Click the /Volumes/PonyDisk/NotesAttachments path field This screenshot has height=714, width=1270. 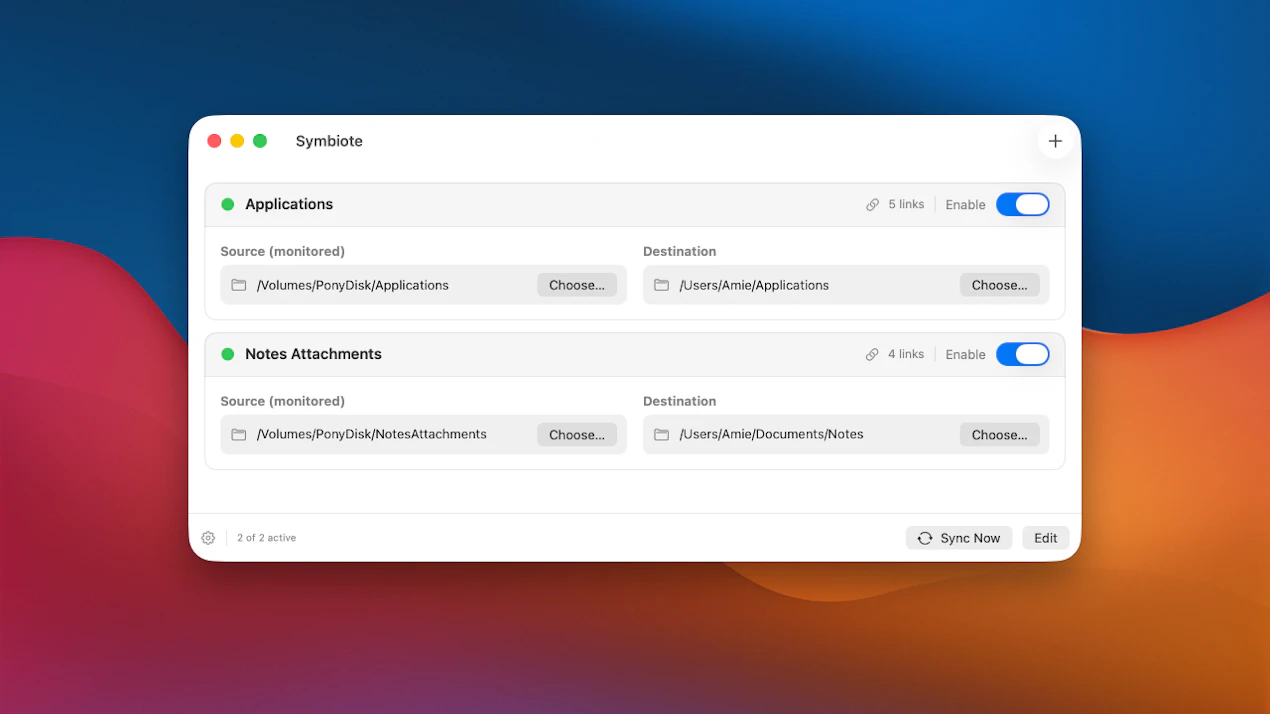click(424, 435)
